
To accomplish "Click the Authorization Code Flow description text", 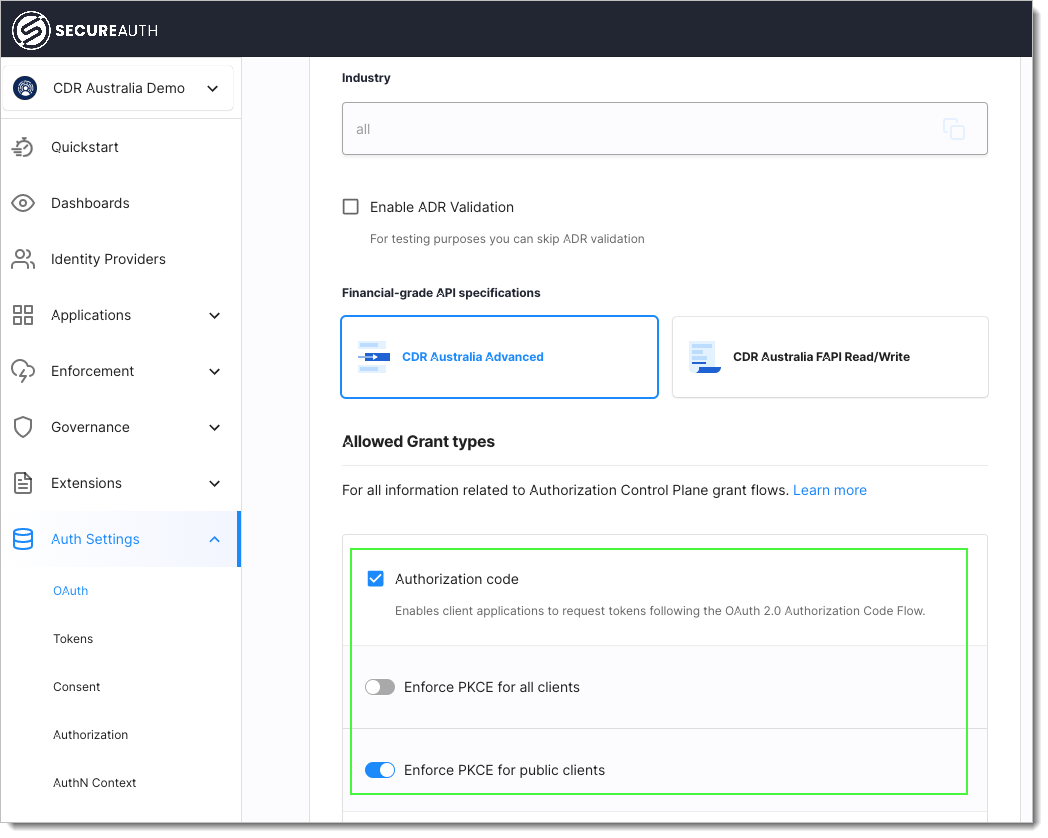I will tap(660, 611).
